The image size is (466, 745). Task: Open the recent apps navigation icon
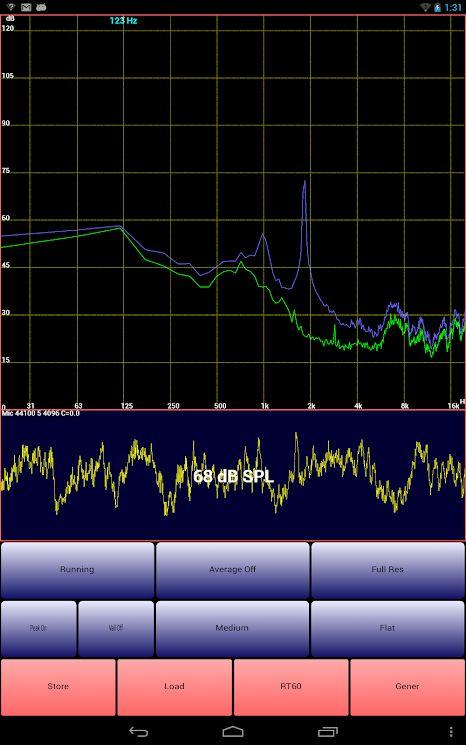tap(327, 732)
